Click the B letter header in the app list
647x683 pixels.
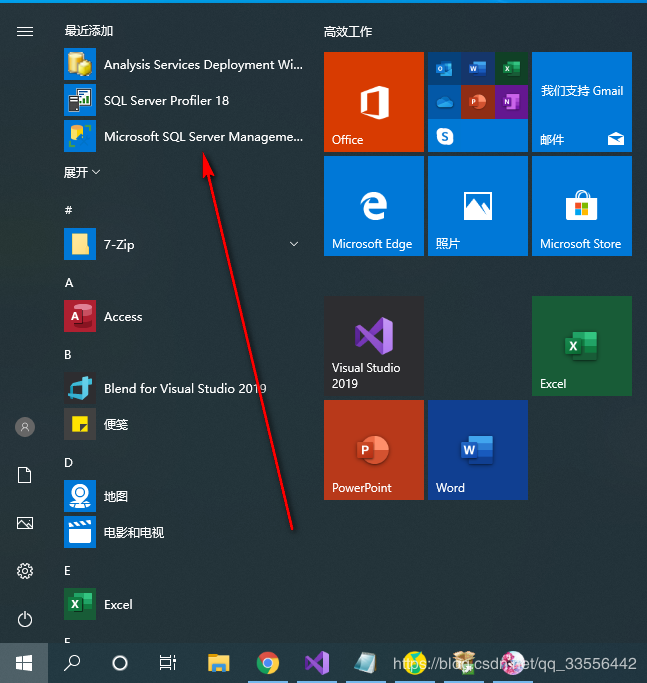[68, 355]
